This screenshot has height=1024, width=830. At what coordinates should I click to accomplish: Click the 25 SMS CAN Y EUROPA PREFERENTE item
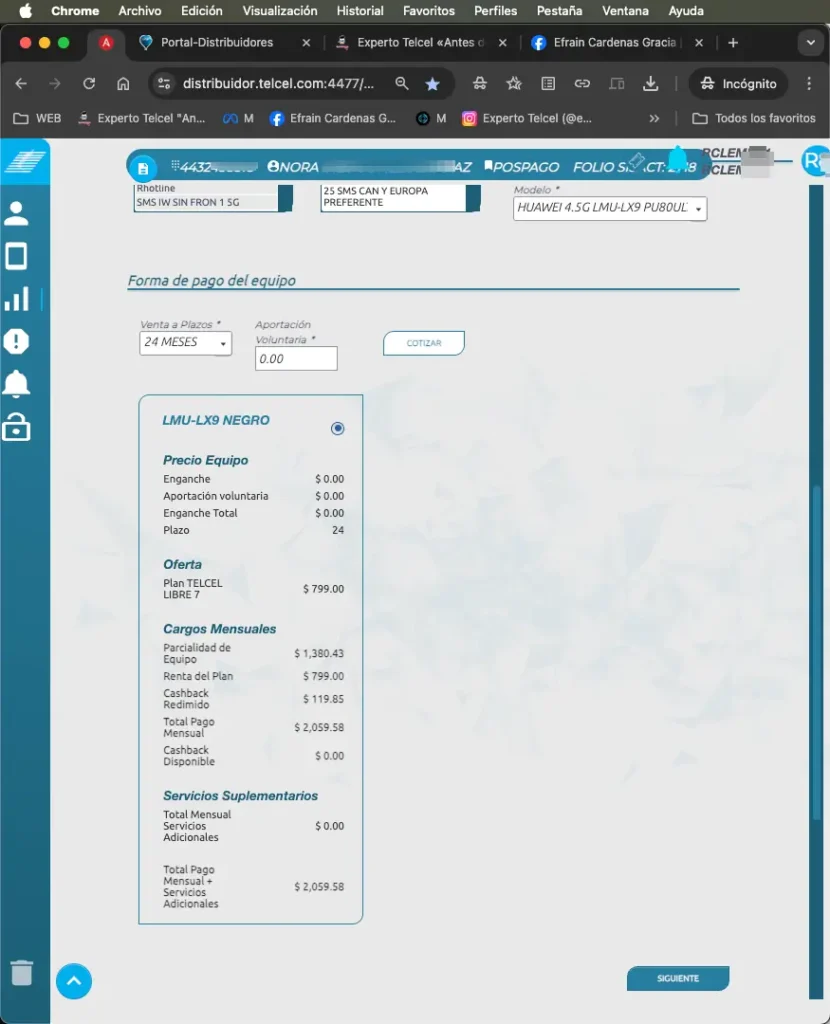click(x=375, y=197)
